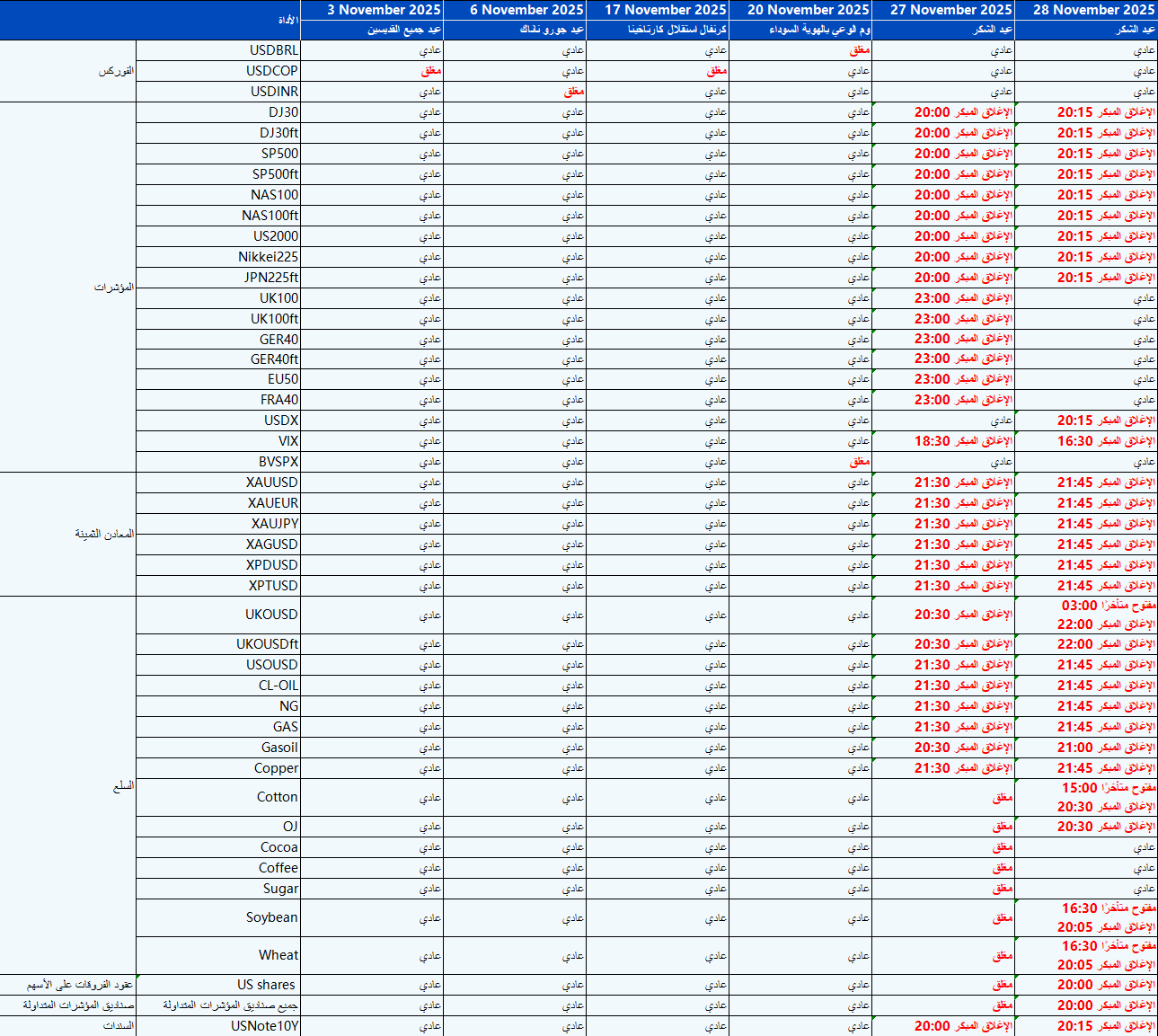Select the السلع commodities category label
This screenshot has width=1158, height=1036.
click(123, 786)
